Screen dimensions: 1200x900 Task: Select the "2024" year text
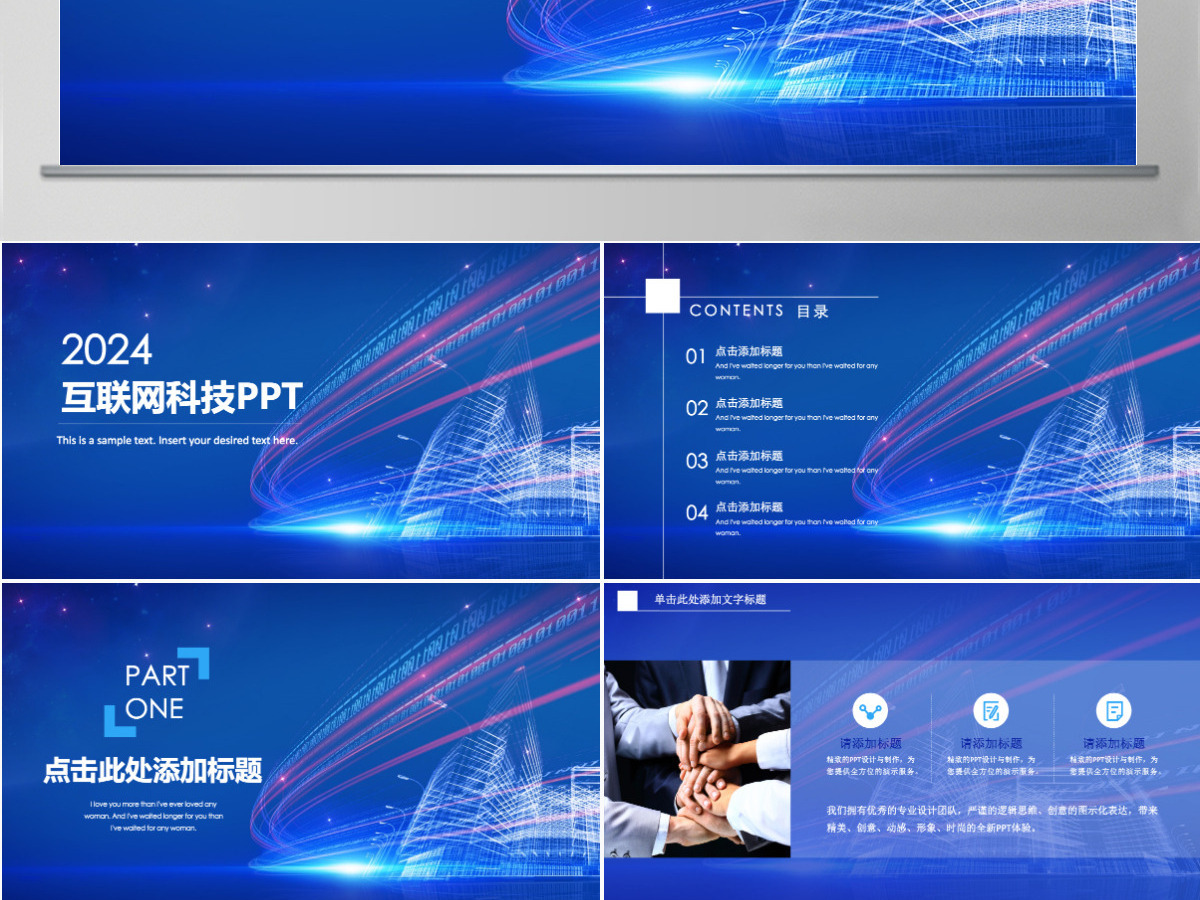[x=107, y=350]
